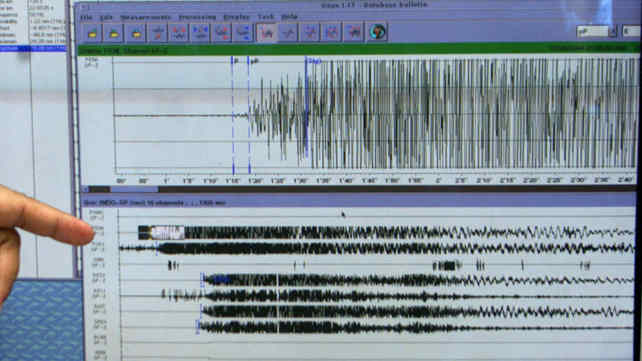Select the solid blue phase marker on waveform
The height and width of the screenshot is (361, 642).
click(306, 107)
